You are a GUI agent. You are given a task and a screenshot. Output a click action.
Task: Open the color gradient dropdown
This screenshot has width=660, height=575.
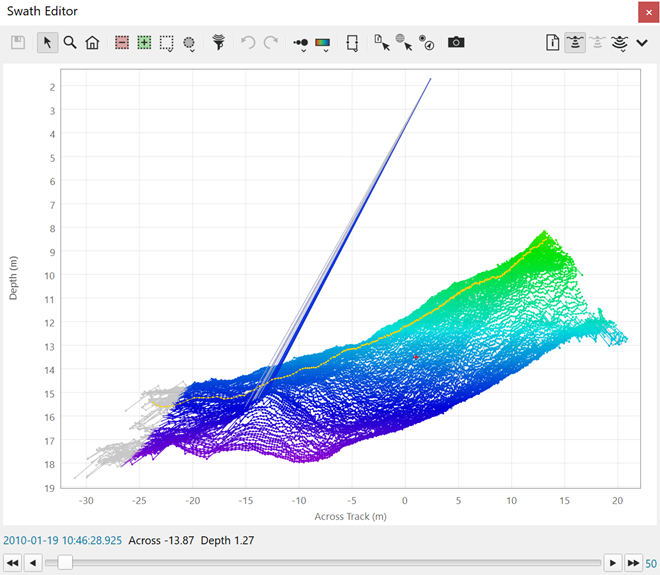323,45
